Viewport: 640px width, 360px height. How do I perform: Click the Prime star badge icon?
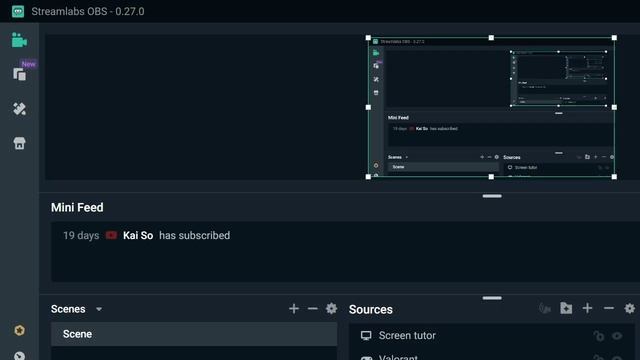(x=19, y=330)
